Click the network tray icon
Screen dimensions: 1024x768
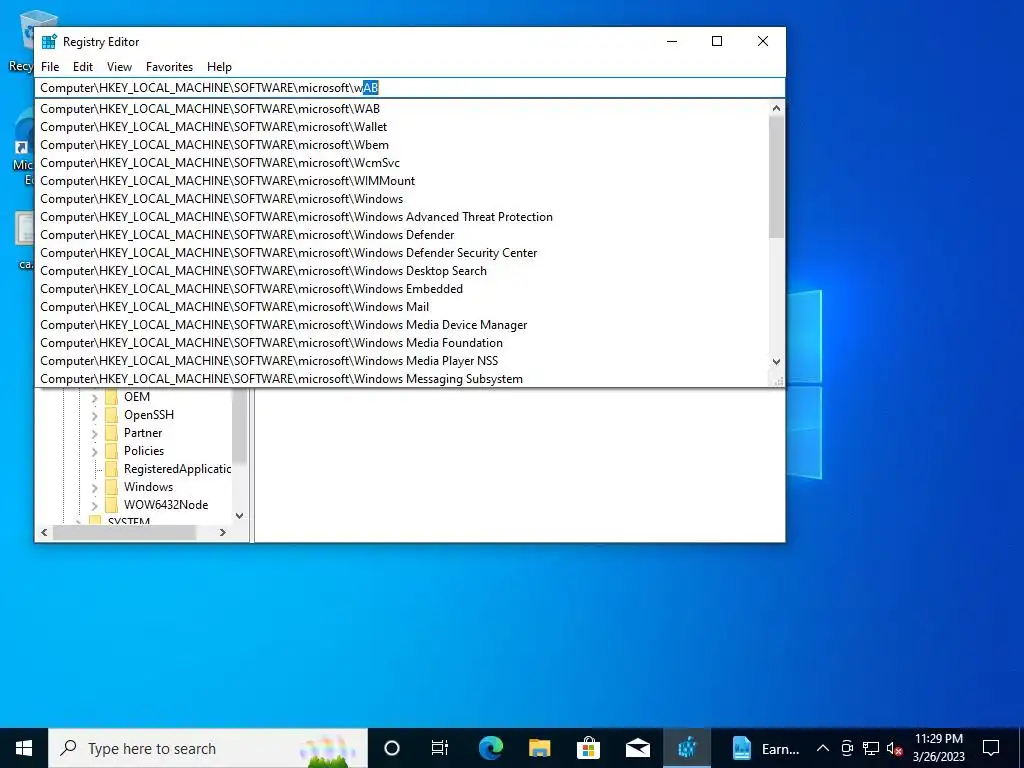point(871,748)
